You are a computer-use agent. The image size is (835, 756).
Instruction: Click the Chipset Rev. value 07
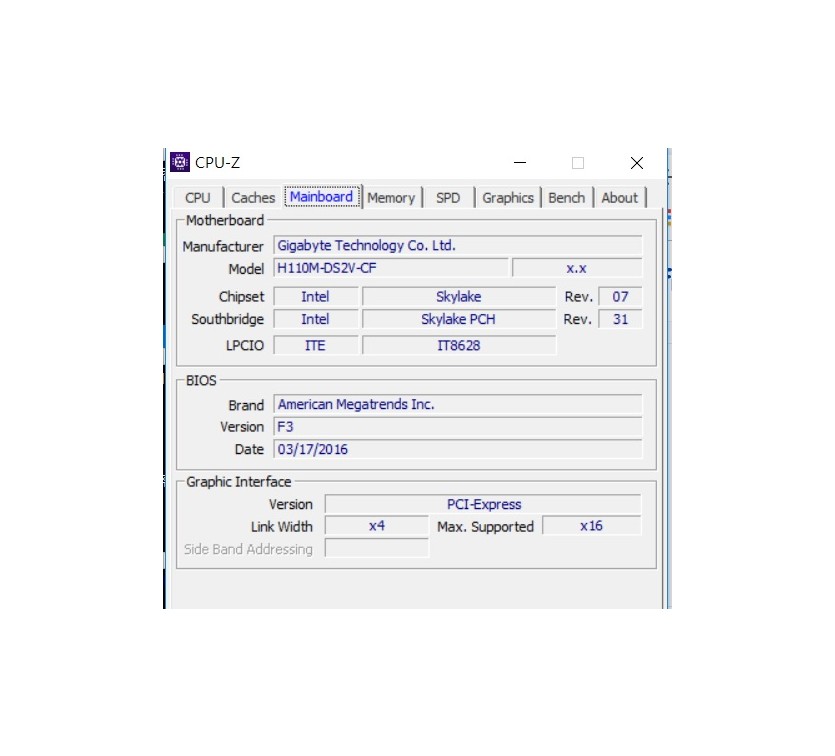620,297
